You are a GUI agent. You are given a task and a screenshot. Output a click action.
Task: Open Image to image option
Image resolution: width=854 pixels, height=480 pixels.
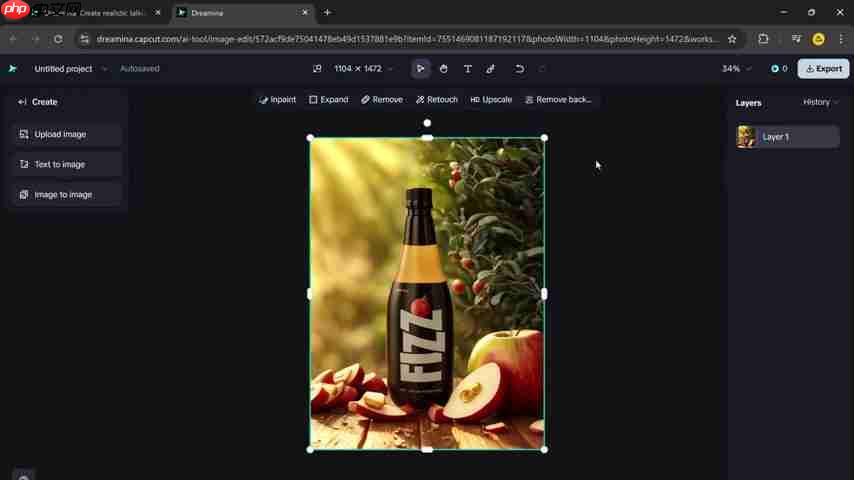(67, 195)
